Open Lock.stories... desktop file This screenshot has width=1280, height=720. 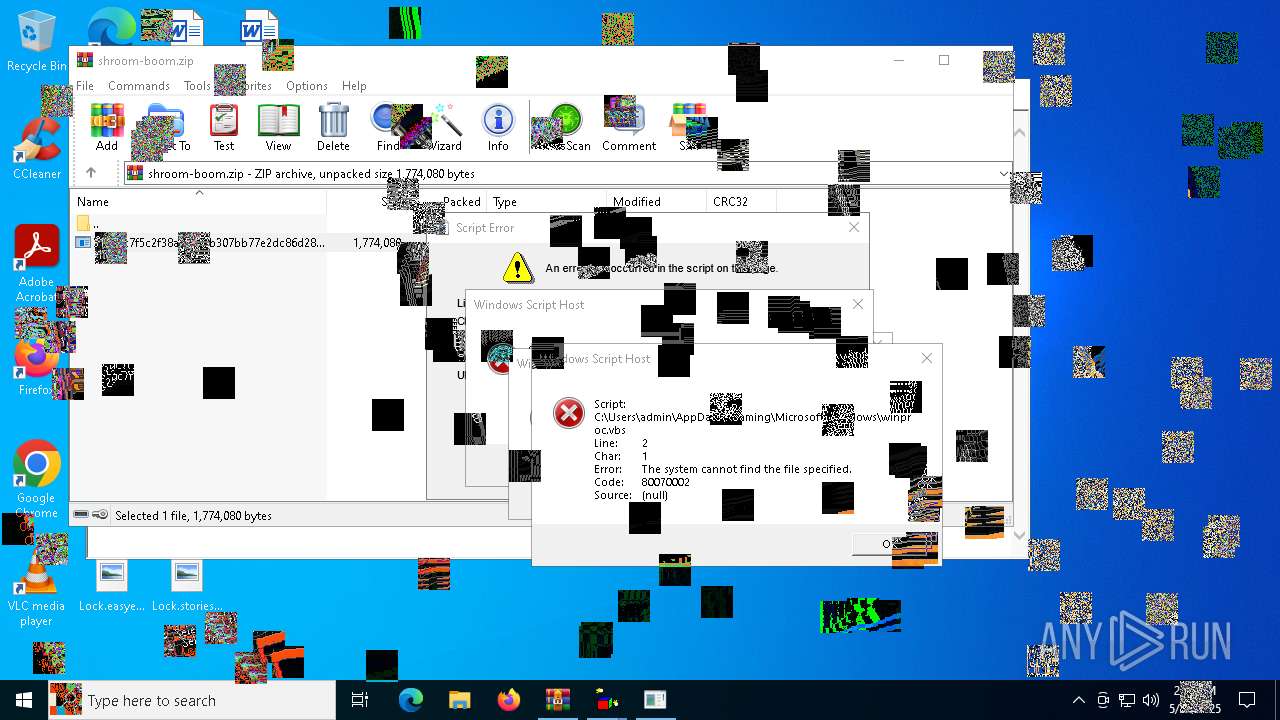click(x=187, y=586)
